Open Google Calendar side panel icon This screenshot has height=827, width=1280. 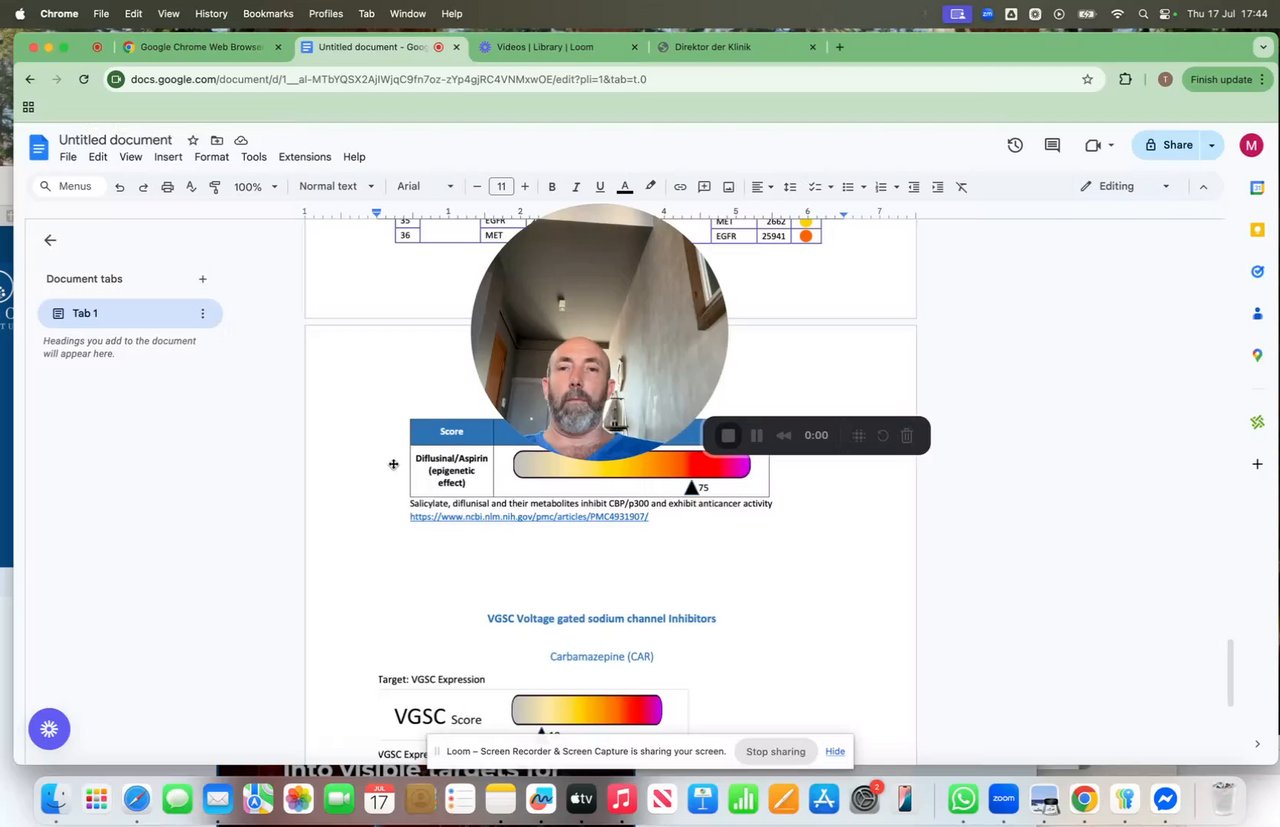[1257, 187]
